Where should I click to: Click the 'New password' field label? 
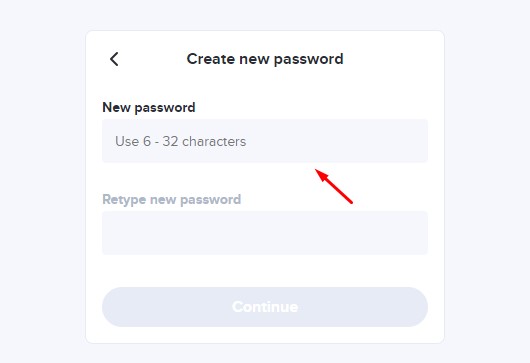149,108
